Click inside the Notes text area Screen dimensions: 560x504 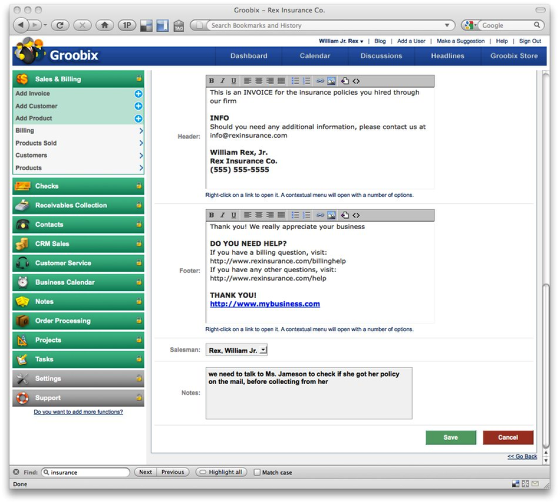pyautogui.click(x=309, y=393)
